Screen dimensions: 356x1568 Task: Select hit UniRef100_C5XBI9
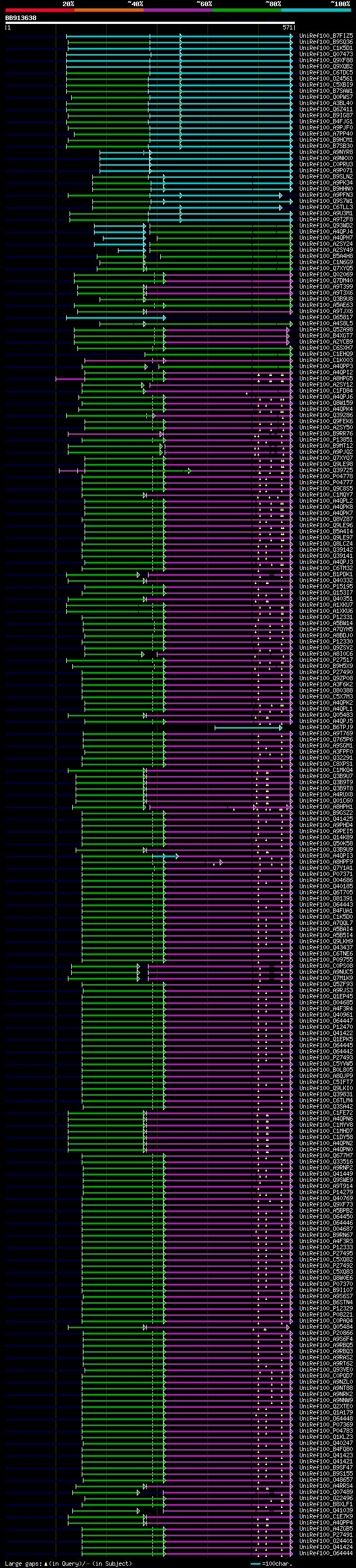326,85
